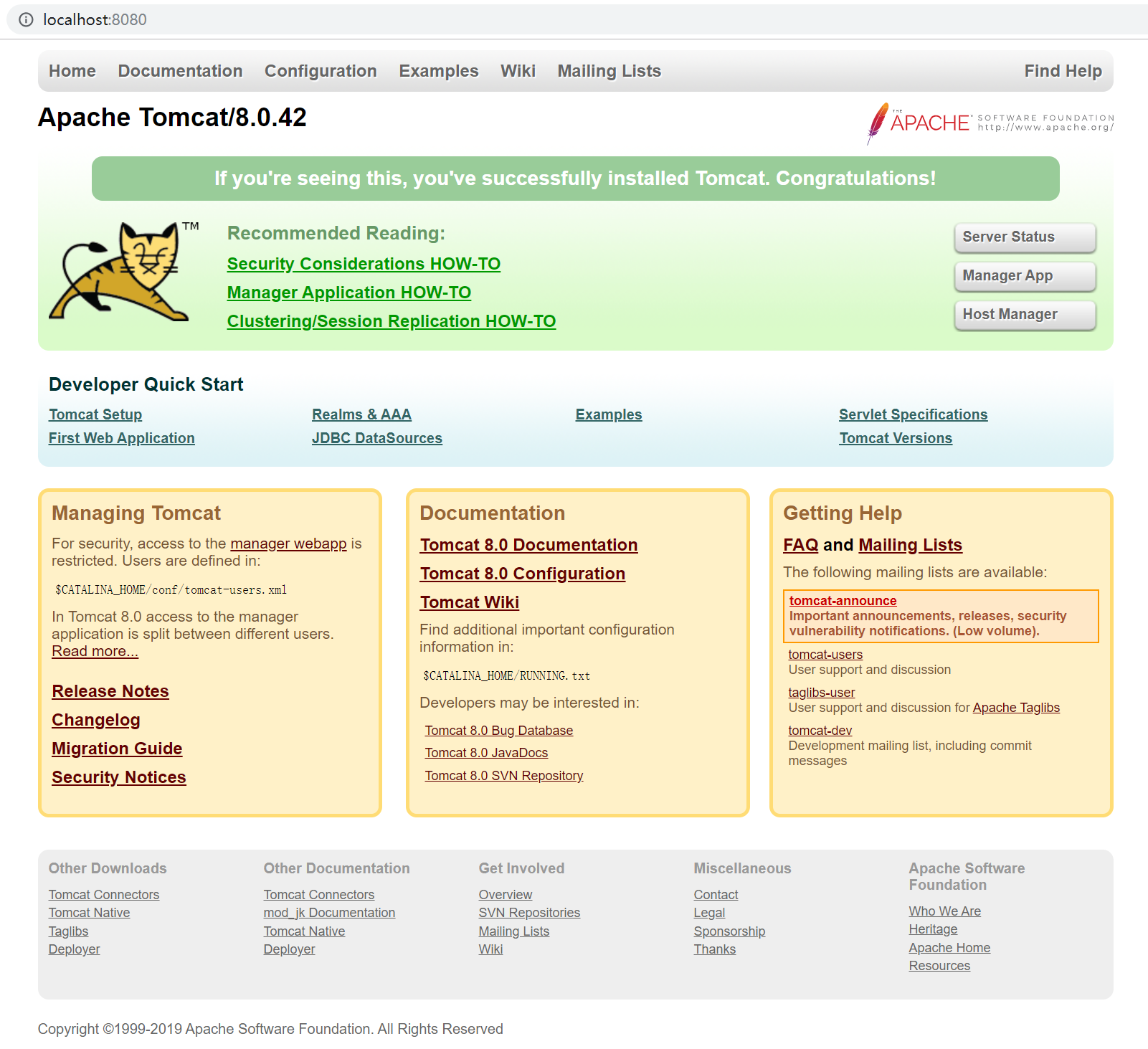Open the tomcat-announce mailing list link
The height and width of the screenshot is (1049, 1148).
[x=843, y=601]
